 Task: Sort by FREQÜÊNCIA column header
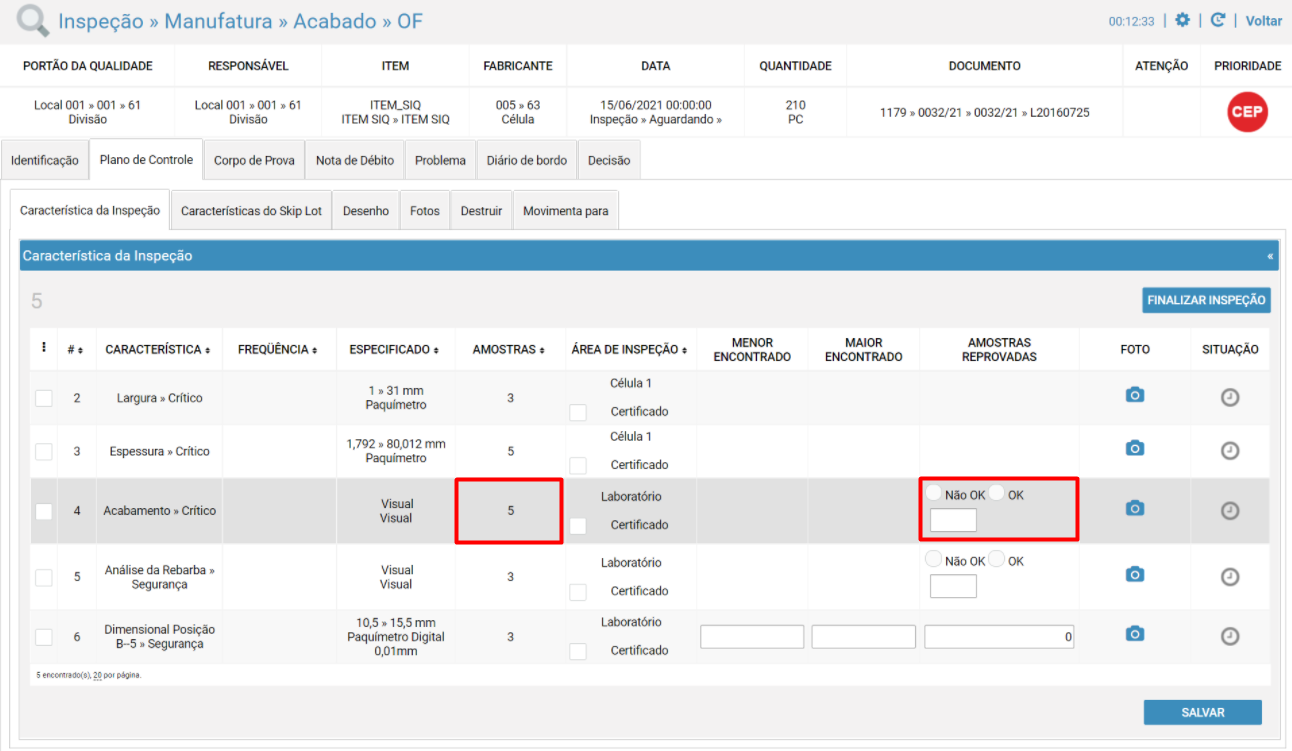[x=279, y=350]
